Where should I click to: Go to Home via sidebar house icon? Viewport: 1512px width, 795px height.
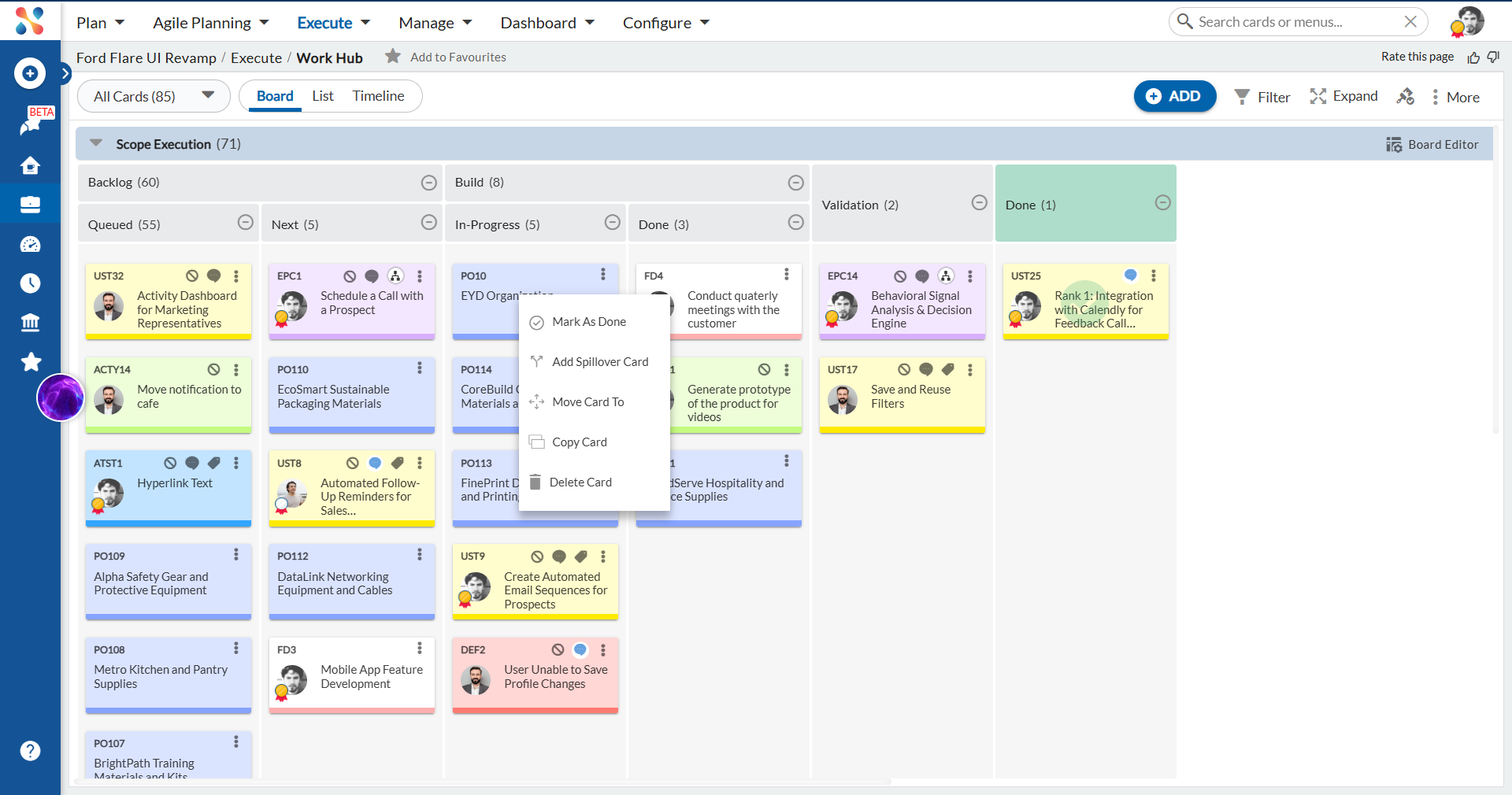(x=30, y=165)
